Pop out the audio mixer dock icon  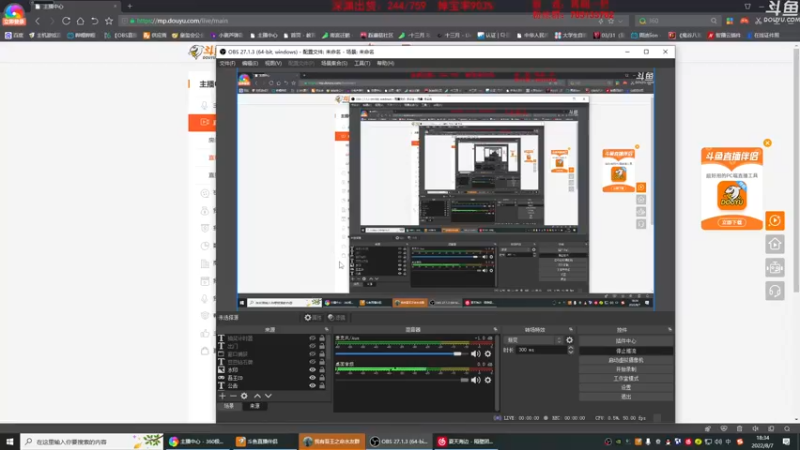click(x=495, y=330)
